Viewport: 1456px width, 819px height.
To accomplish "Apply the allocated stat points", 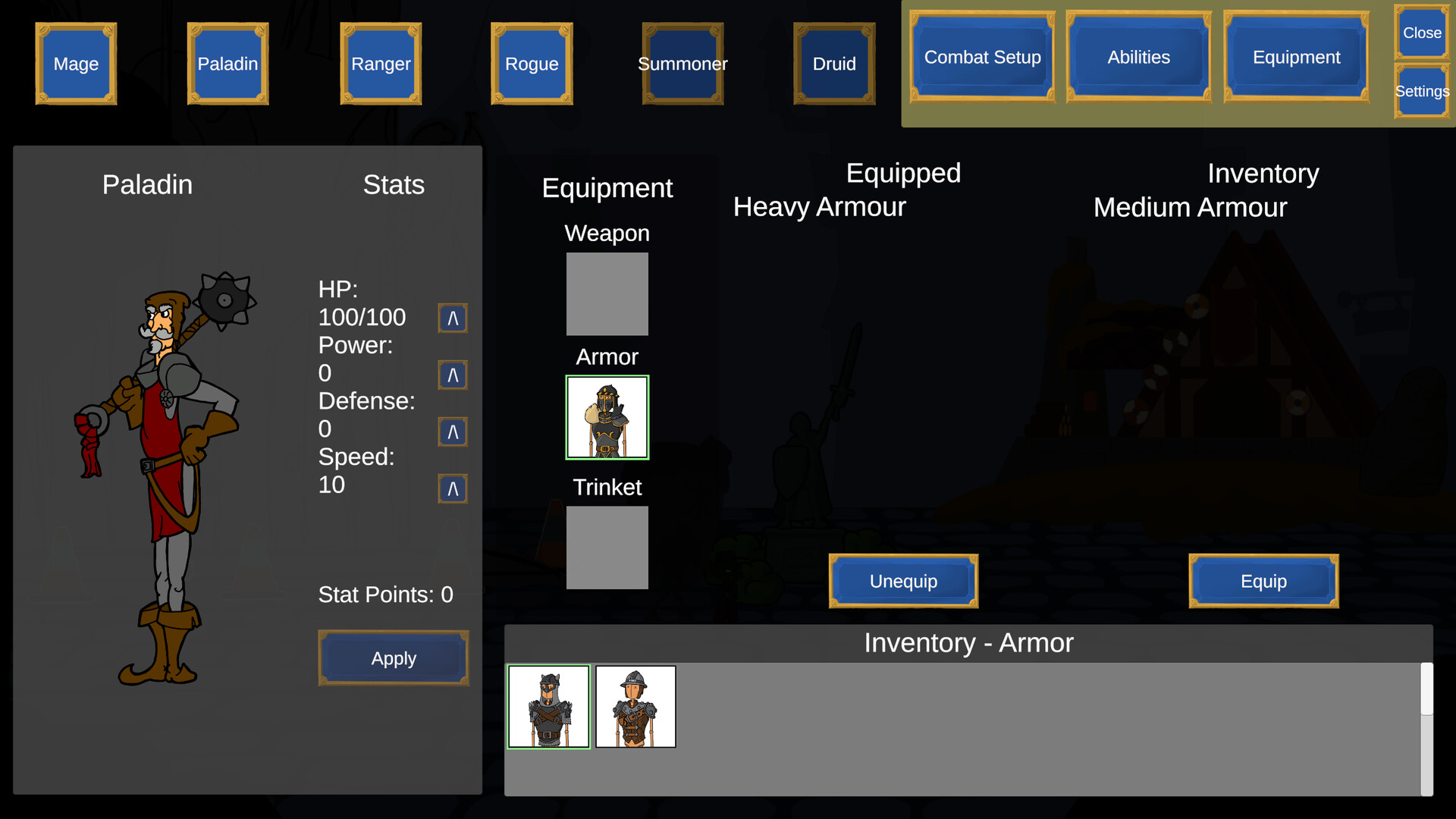I will [x=393, y=657].
